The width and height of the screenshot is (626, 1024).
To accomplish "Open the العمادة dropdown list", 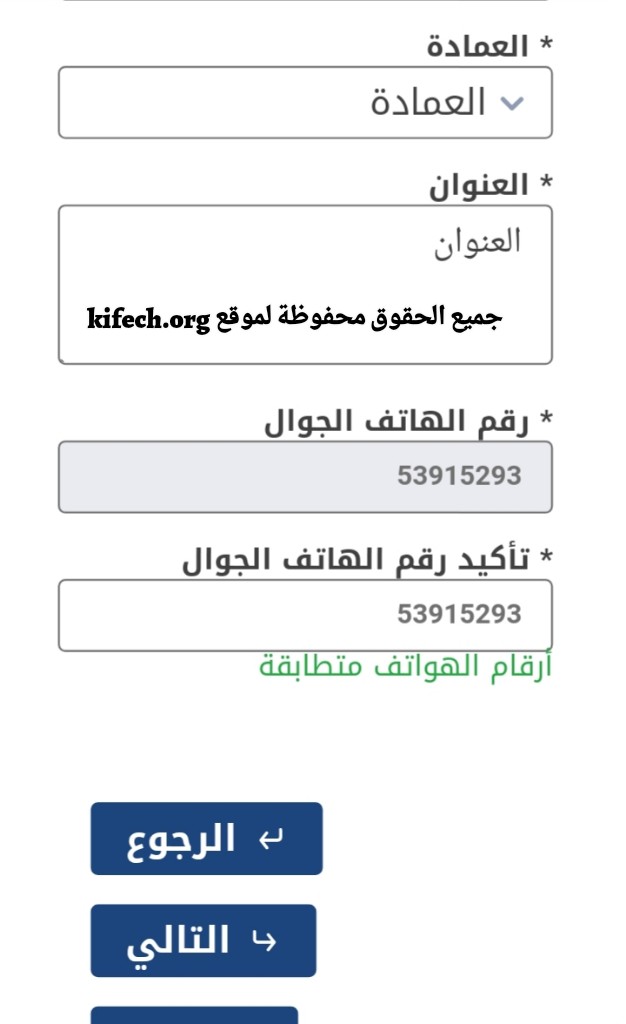I will (305, 103).
